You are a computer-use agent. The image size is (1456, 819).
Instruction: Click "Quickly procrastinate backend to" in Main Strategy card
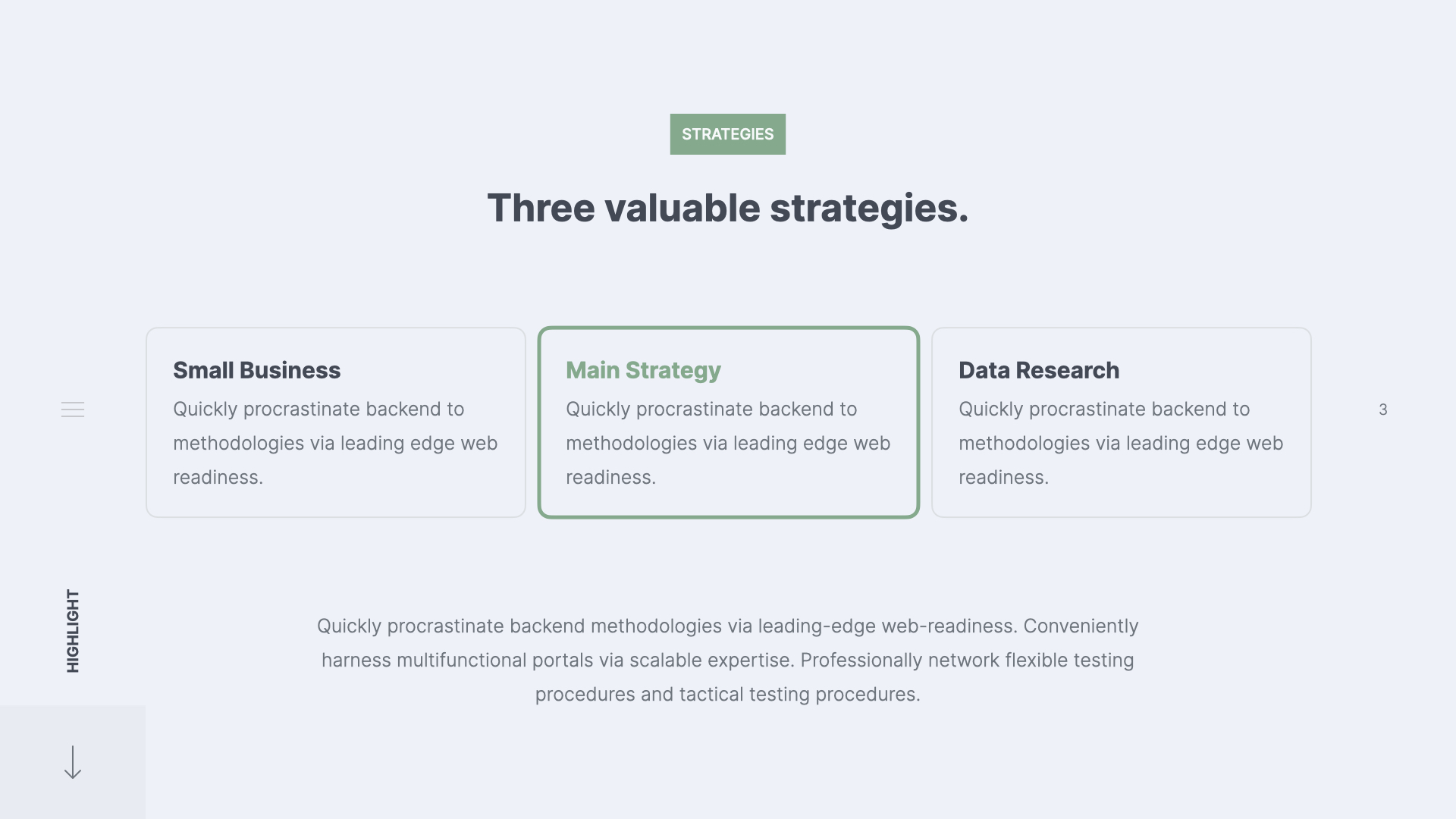[x=711, y=409]
